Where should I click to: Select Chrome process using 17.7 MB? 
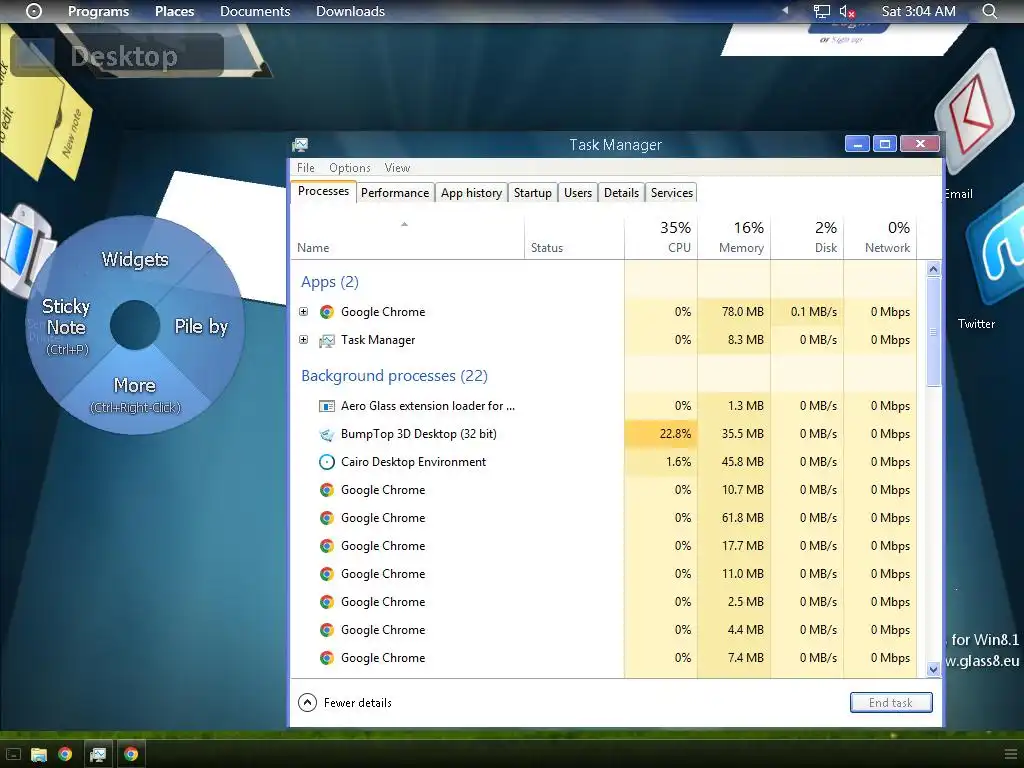tap(457, 546)
